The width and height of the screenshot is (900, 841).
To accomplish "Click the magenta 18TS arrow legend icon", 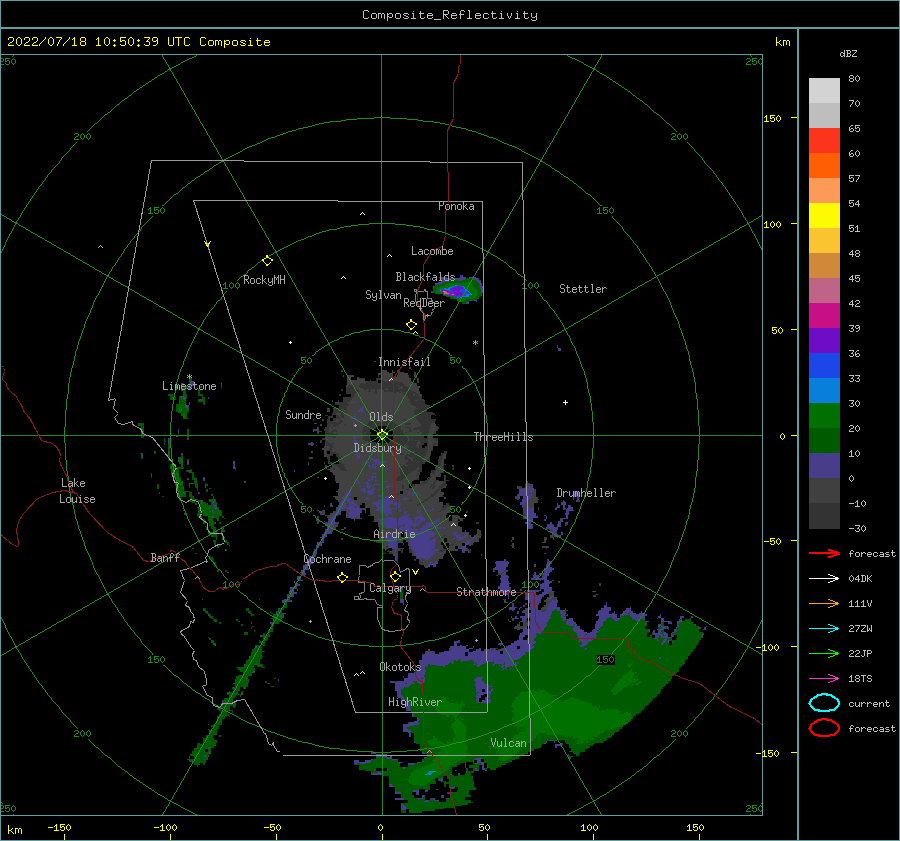I will (824, 679).
